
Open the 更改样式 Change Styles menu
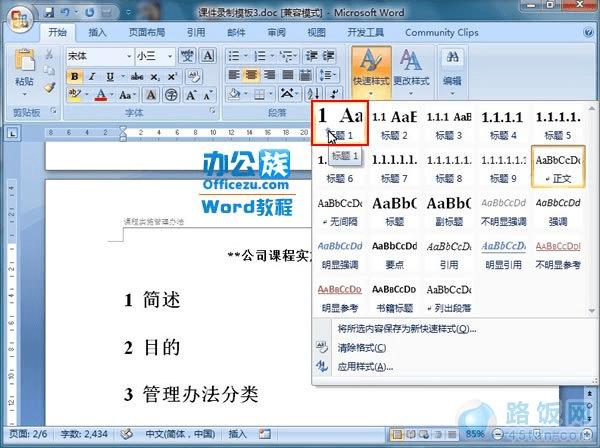(411, 72)
